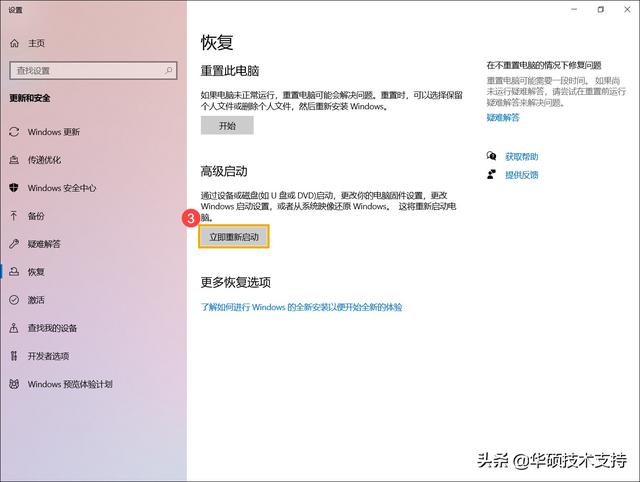Maximize the 设置 window
This screenshot has width=640, height=482.
600,9
